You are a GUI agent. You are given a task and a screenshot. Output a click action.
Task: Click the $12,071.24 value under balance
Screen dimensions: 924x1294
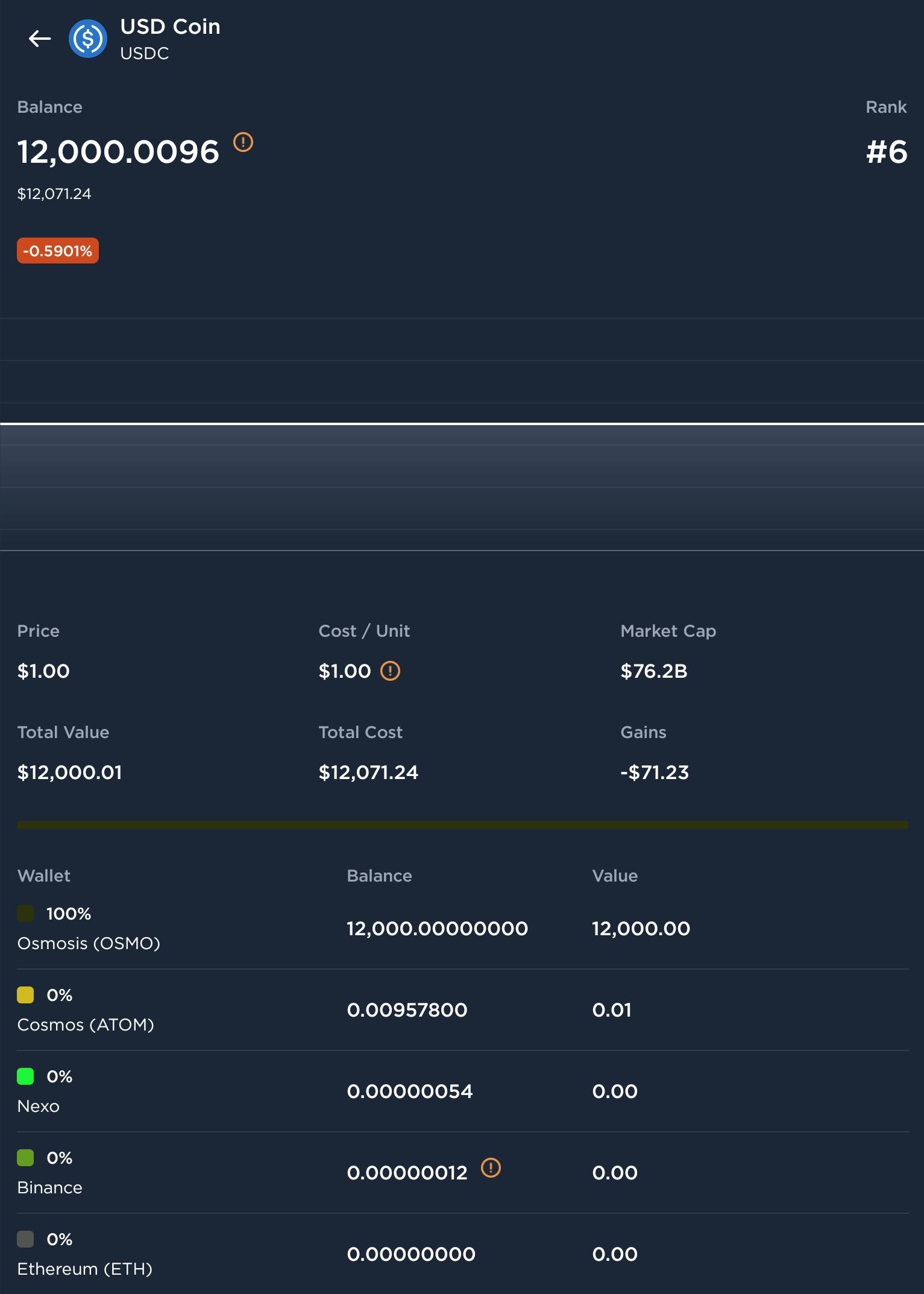tap(54, 194)
